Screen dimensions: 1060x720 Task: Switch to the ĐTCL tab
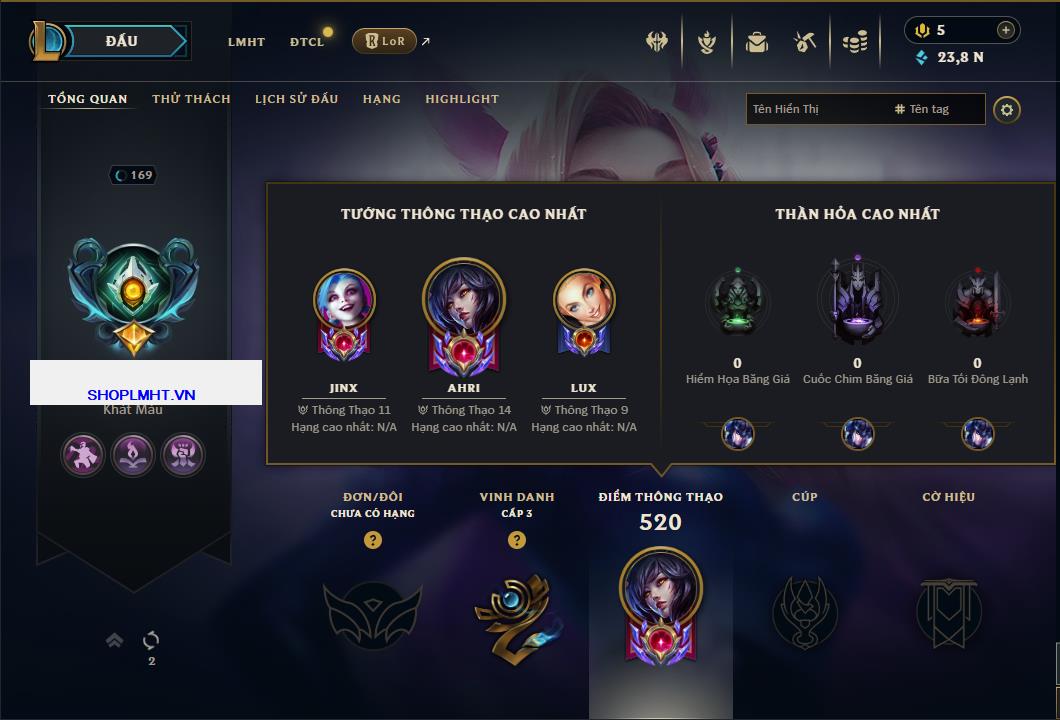coord(307,42)
